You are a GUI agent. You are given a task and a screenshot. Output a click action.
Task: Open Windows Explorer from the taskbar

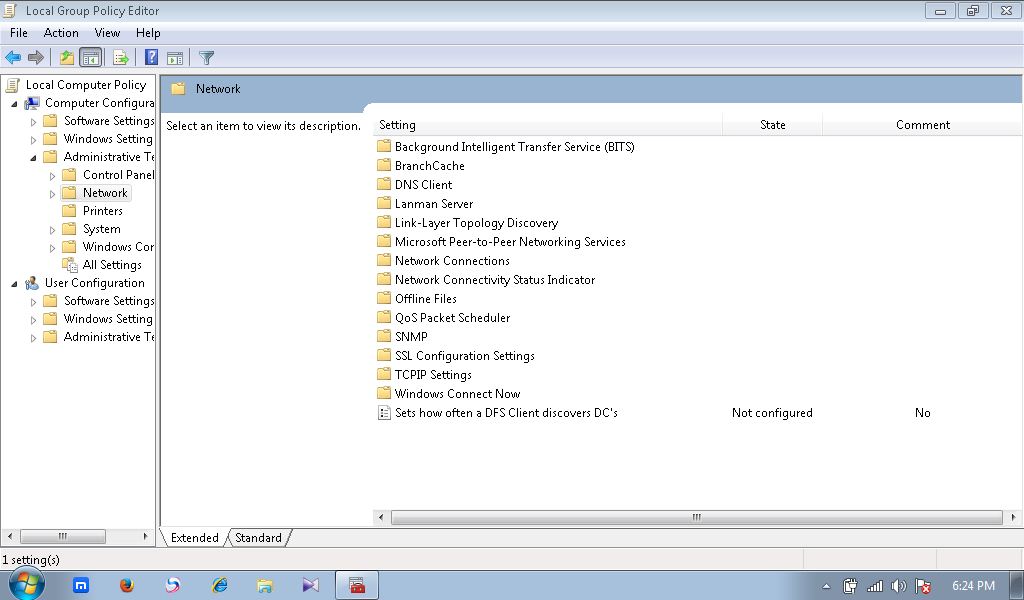(264, 585)
